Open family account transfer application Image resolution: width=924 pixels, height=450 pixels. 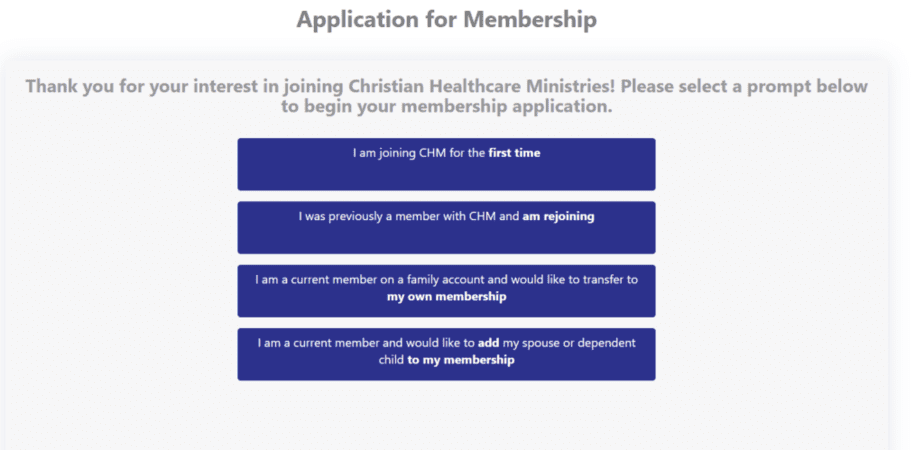446,291
